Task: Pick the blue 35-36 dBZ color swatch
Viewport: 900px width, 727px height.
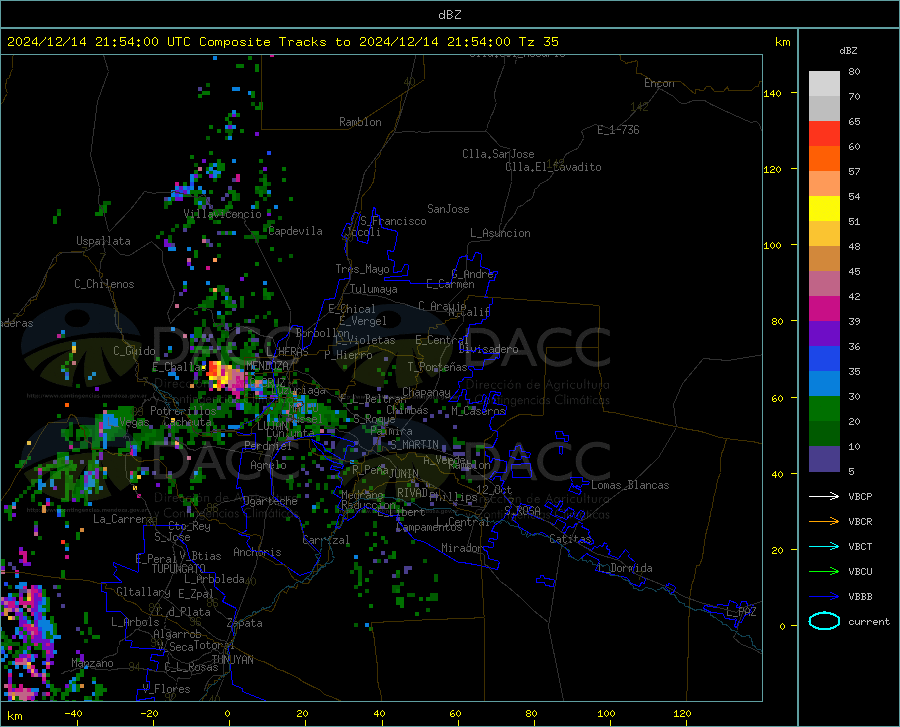Action: [824, 359]
